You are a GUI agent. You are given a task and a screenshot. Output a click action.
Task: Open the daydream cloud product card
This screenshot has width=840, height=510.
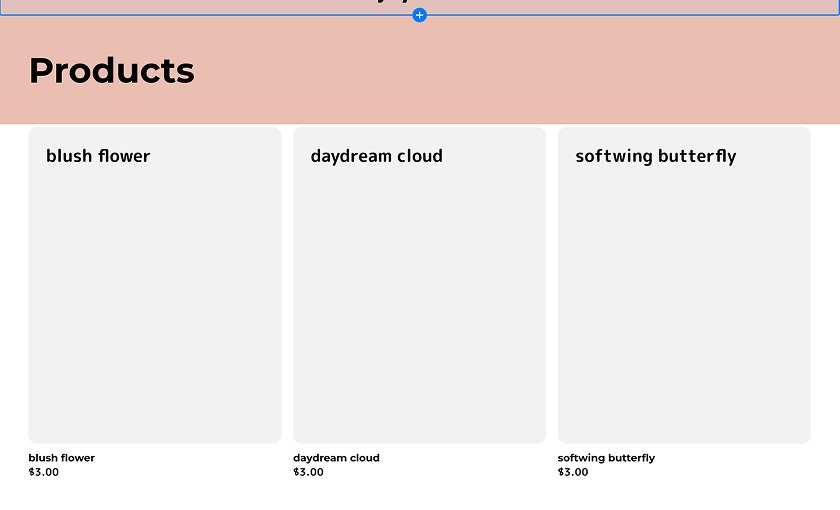(x=419, y=285)
